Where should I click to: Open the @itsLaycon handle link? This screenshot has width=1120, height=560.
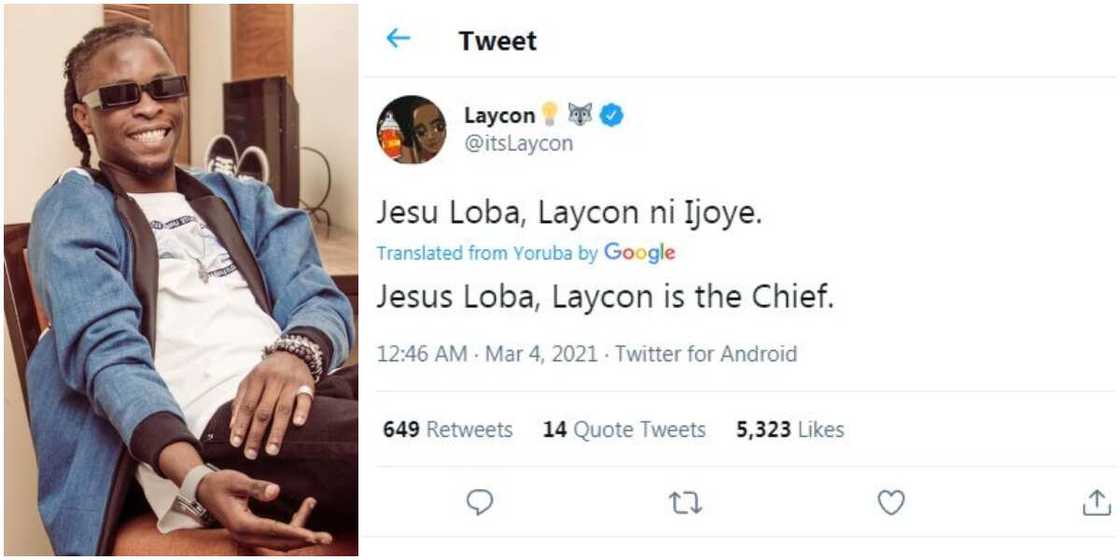tap(518, 143)
